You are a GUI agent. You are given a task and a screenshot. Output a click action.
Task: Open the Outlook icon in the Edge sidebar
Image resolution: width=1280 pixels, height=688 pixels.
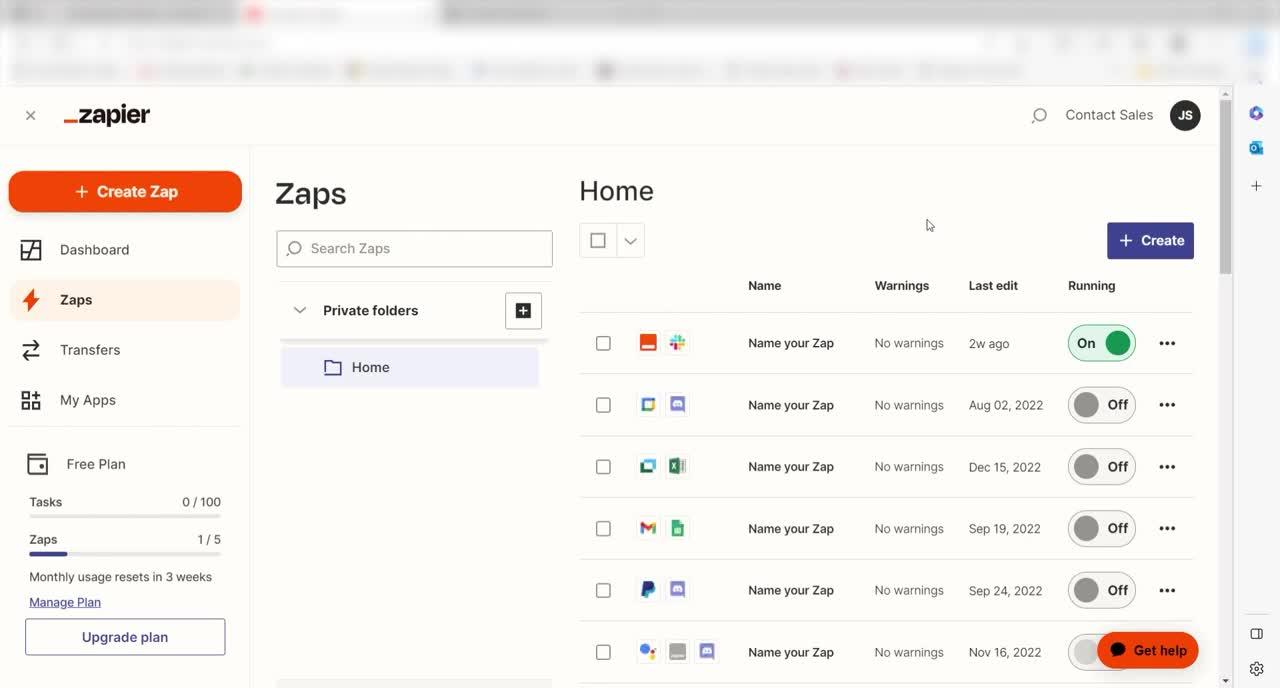tap(1255, 147)
